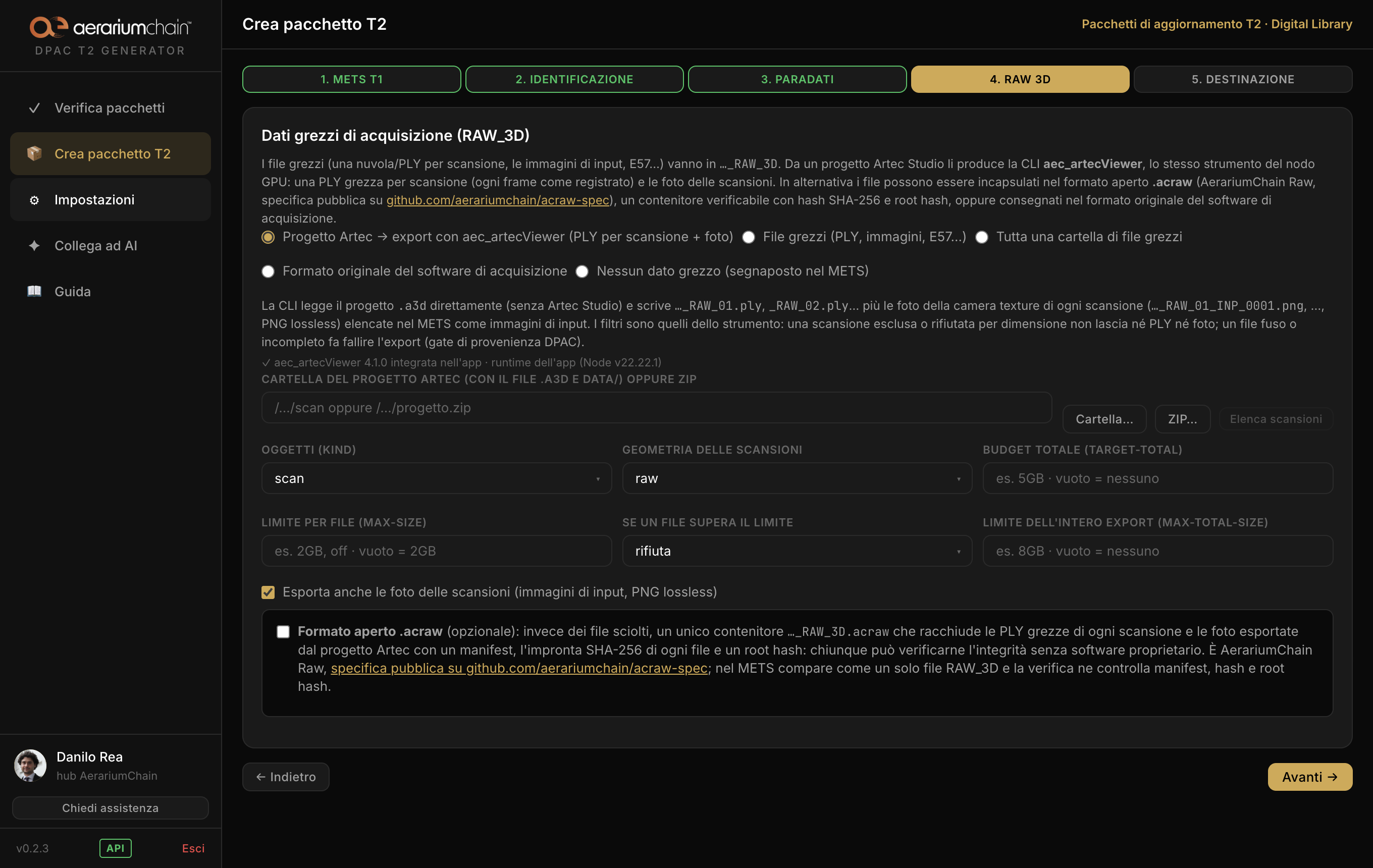1373x868 pixels.
Task: Click the Elenca scansioni button
Action: (x=1276, y=419)
